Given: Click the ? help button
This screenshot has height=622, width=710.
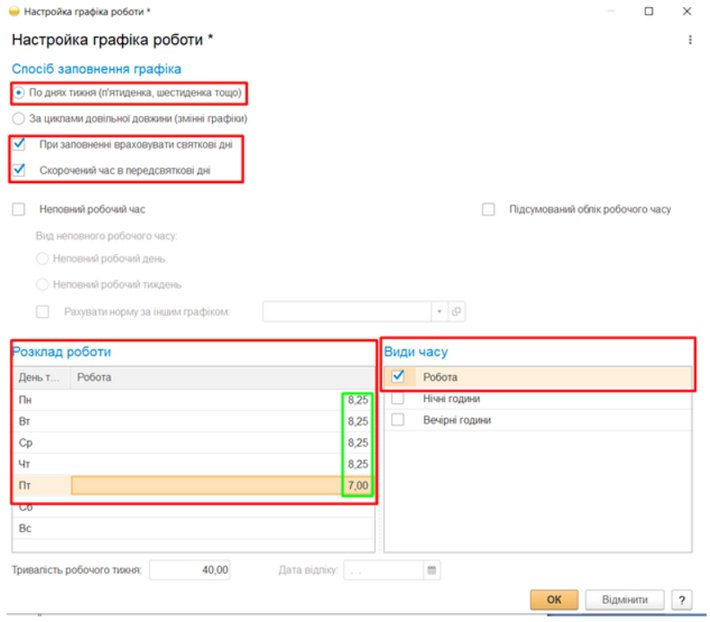Looking at the screenshot, I should pyautogui.click(x=682, y=599).
